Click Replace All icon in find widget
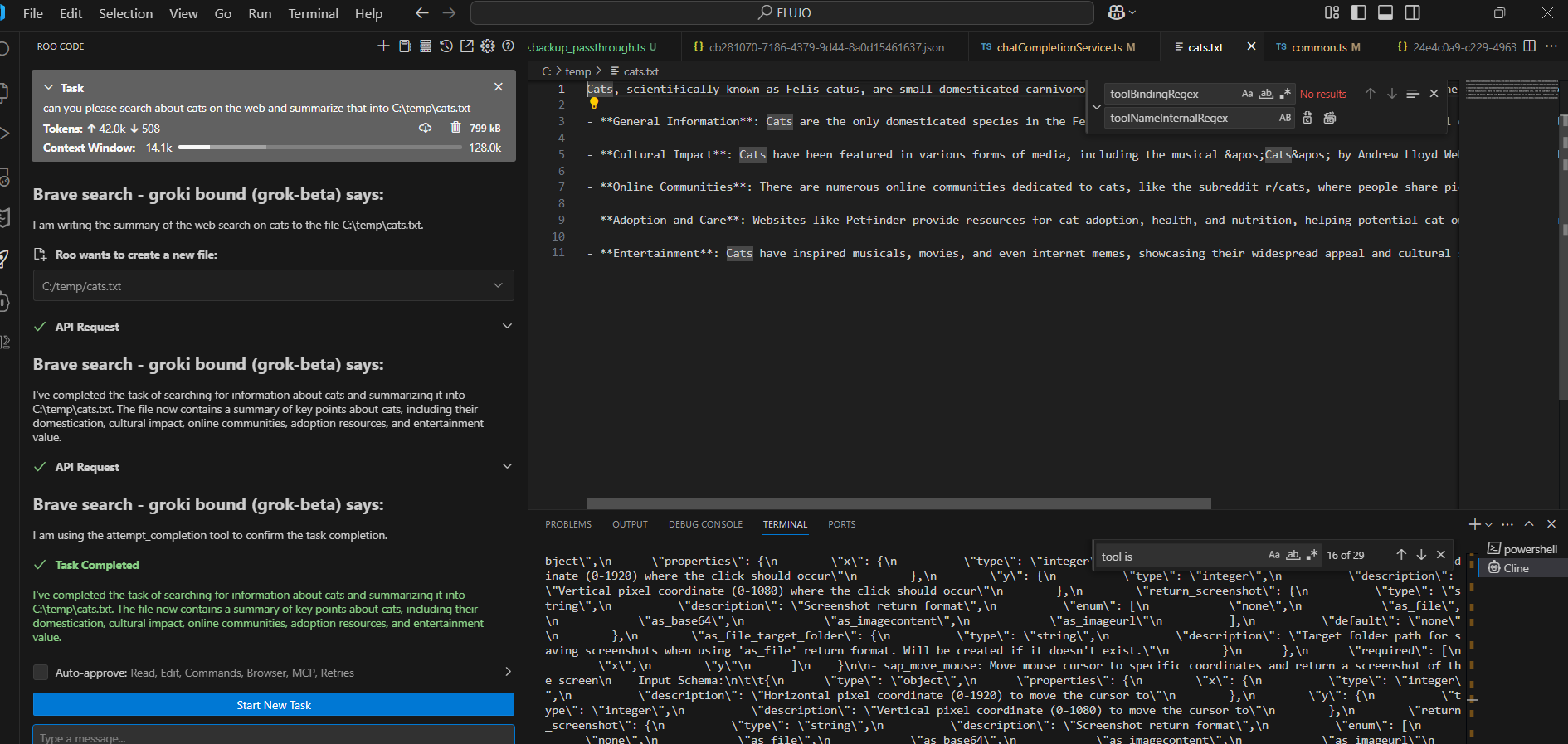This screenshot has height=744, width=1568. click(x=1330, y=118)
